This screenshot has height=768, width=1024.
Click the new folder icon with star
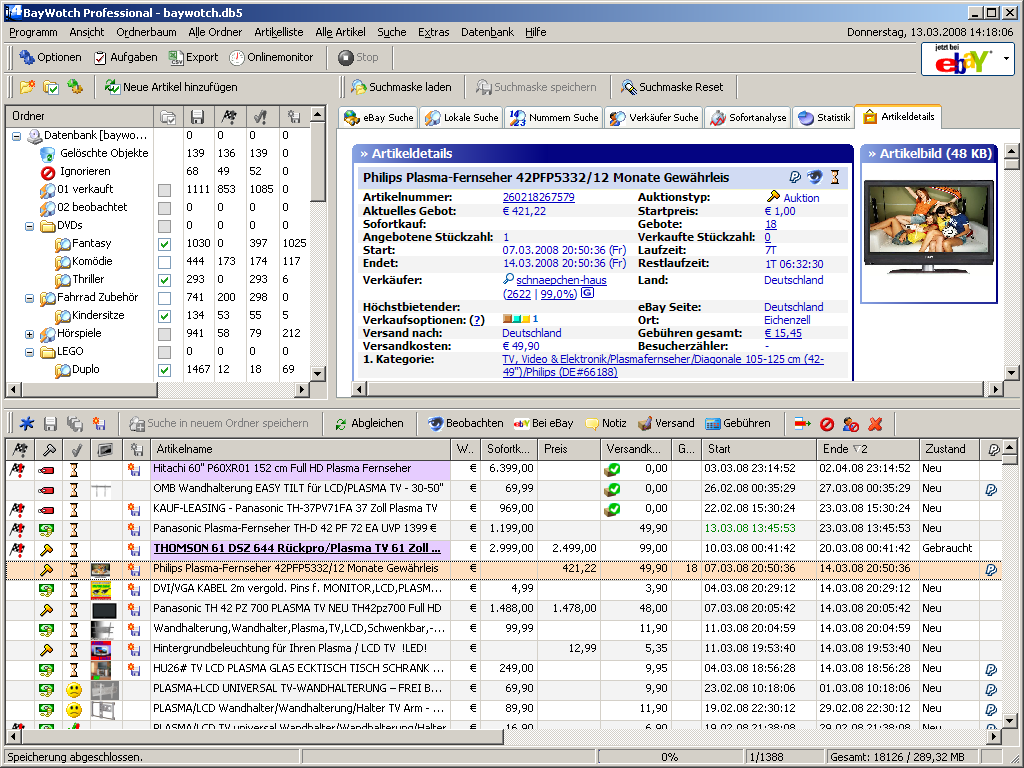(27, 87)
